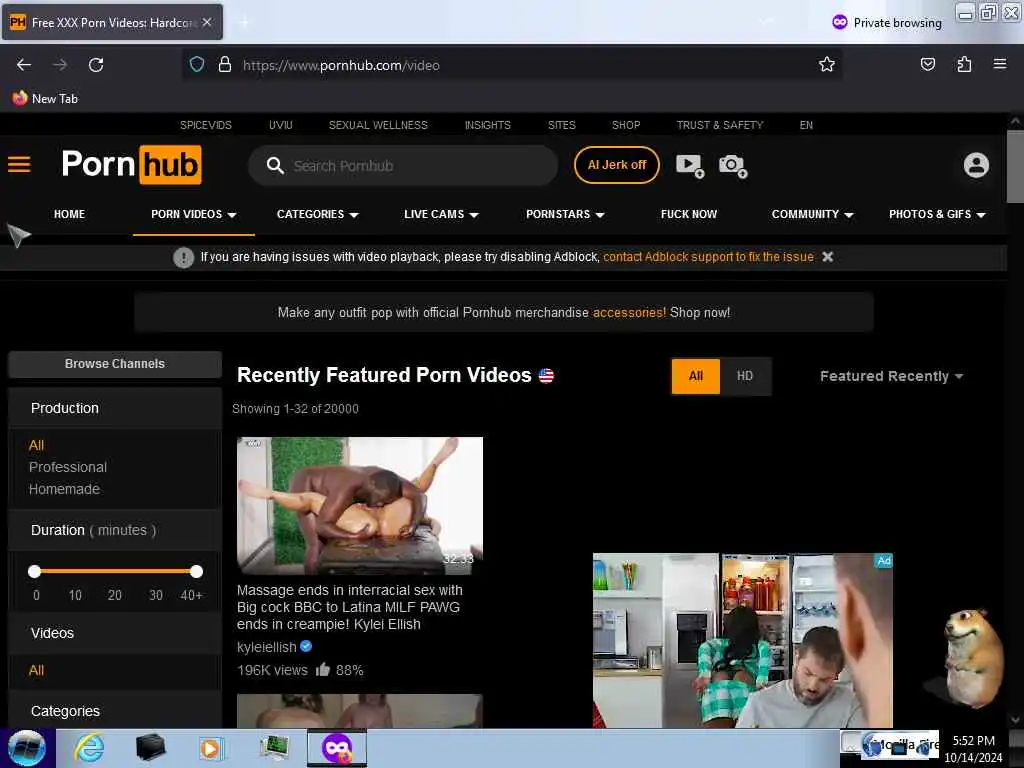
Task: Click the Browse Channels button
Action: tap(115, 364)
